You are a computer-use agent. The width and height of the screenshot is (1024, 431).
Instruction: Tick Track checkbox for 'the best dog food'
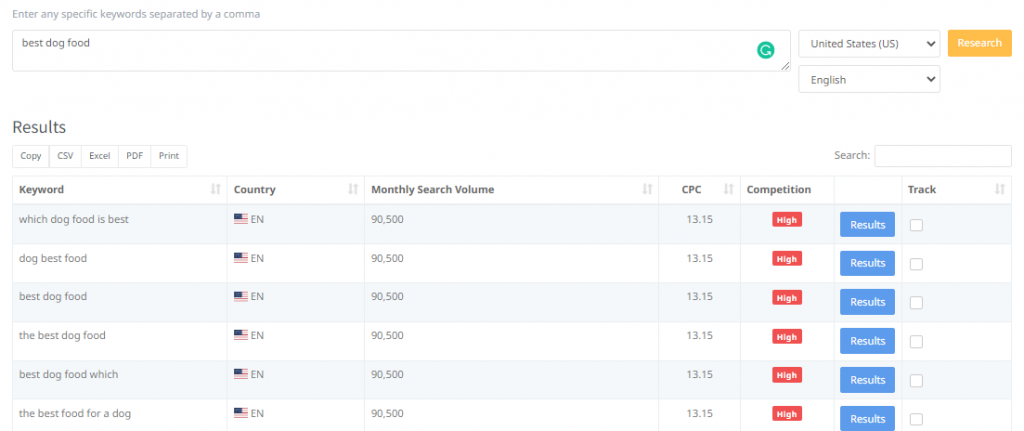[x=916, y=342]
